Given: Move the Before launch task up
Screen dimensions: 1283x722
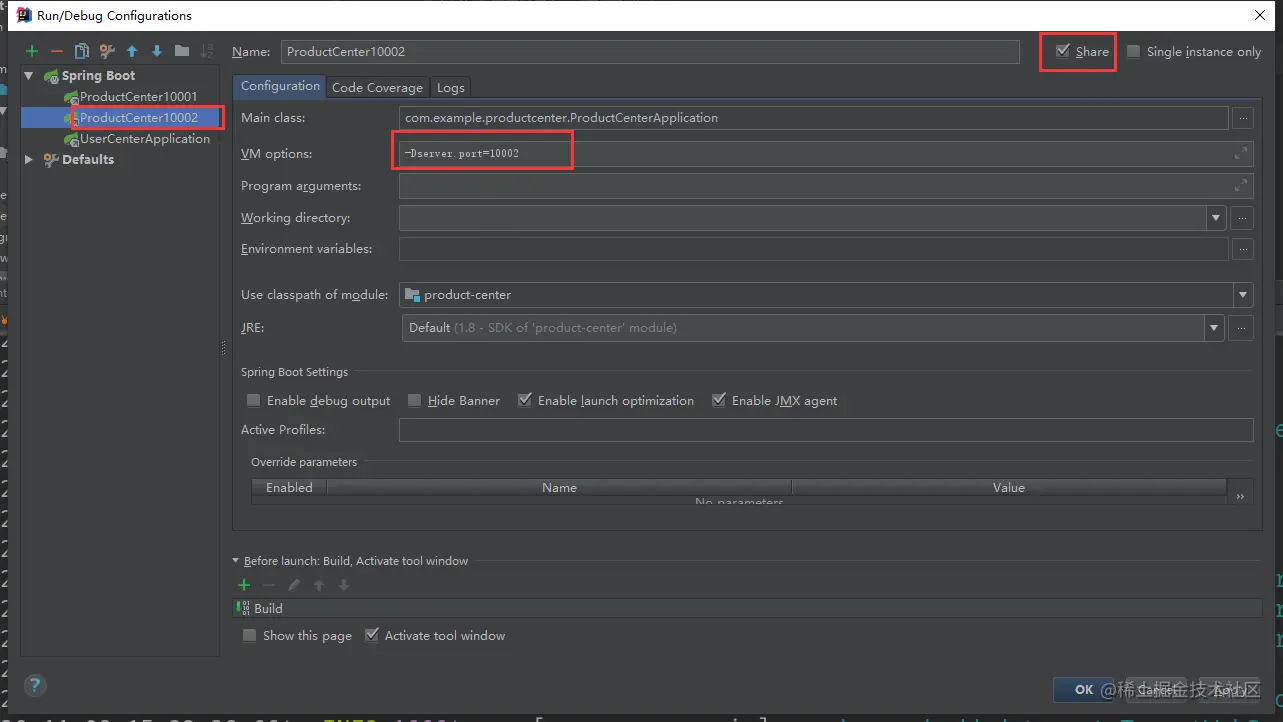Looking at the screenshot, I should coord(319,585).
